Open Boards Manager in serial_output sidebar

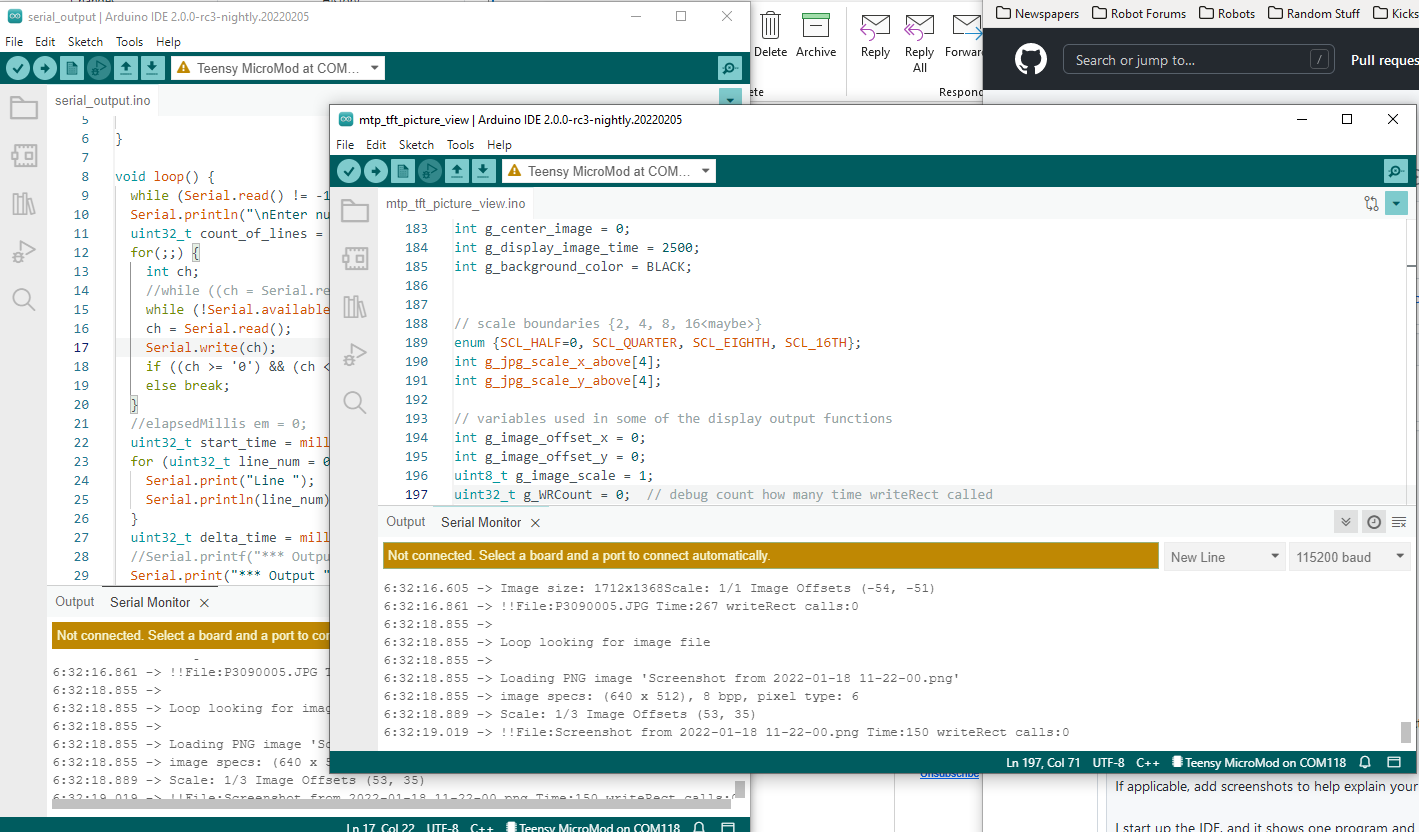click(24, 155)
